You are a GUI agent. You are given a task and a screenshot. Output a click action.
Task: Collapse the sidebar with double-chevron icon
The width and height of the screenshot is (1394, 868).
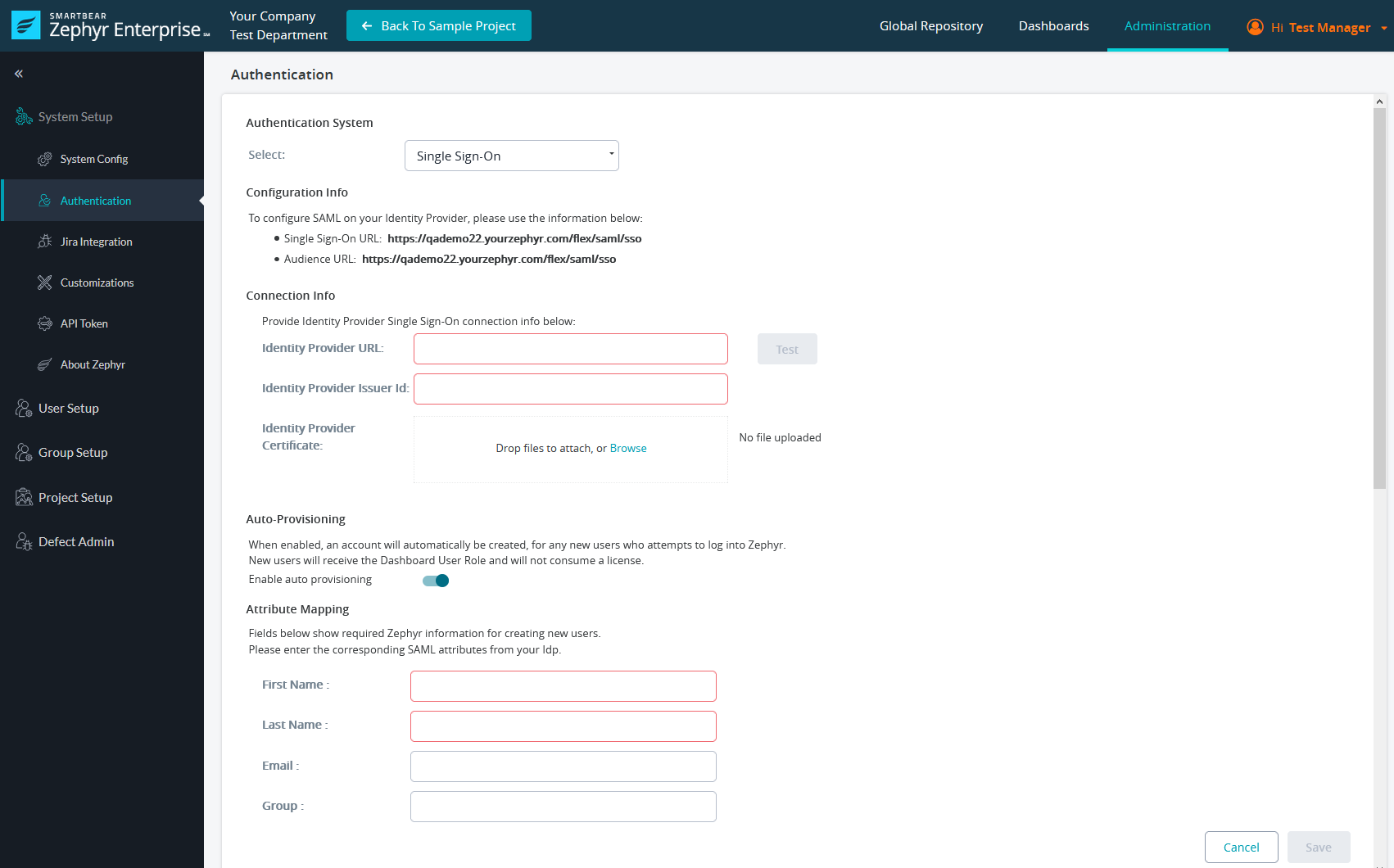click(19, 74)
